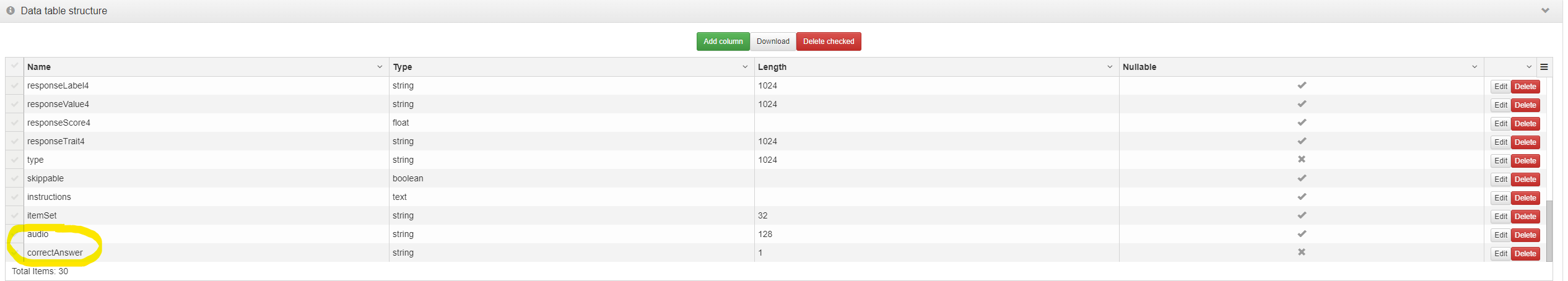Viewport: 1568px width, 281px height.
Task: Edit the type column row
Action: [1500, 161]
